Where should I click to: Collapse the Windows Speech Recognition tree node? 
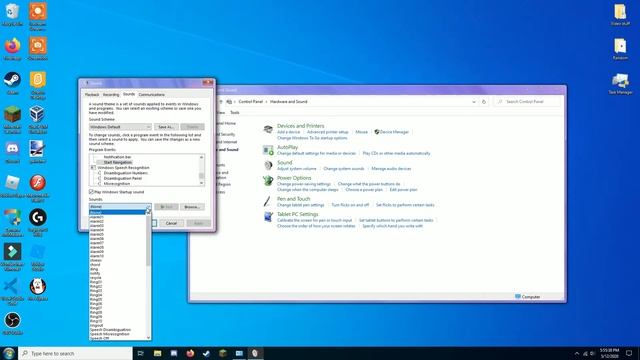click(93, 168)
